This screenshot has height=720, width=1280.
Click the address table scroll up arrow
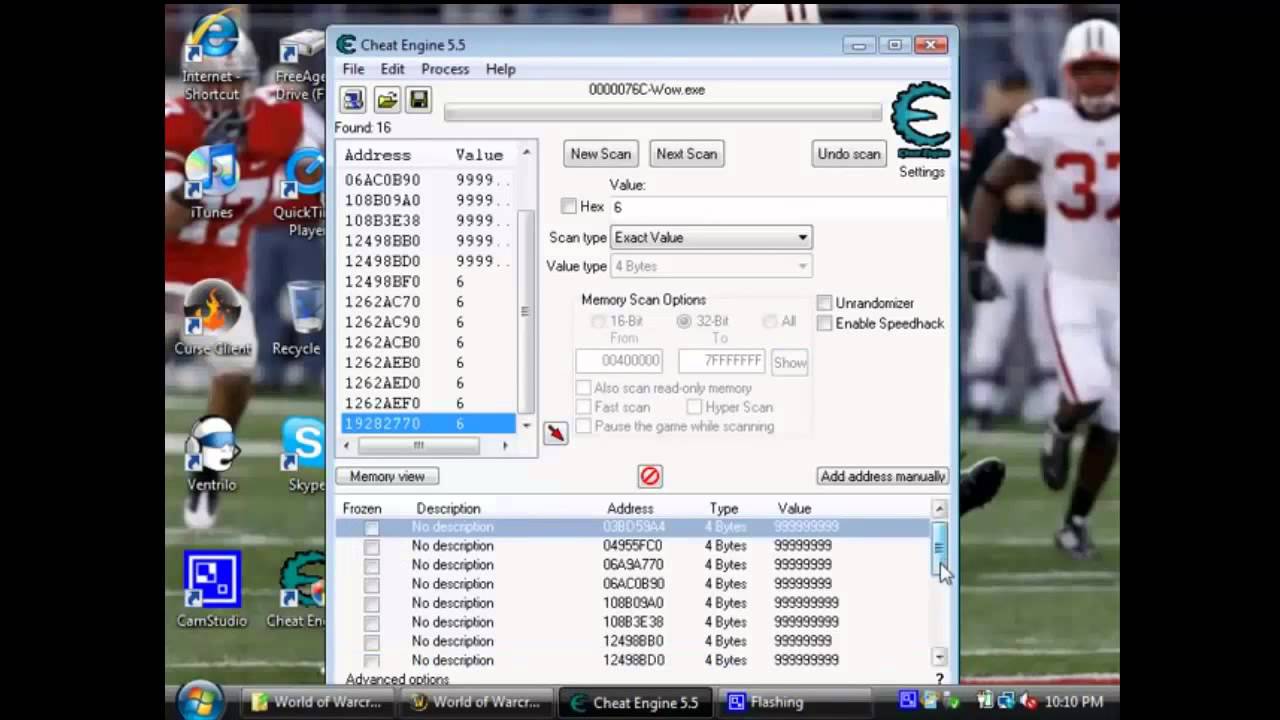[939, 509]
